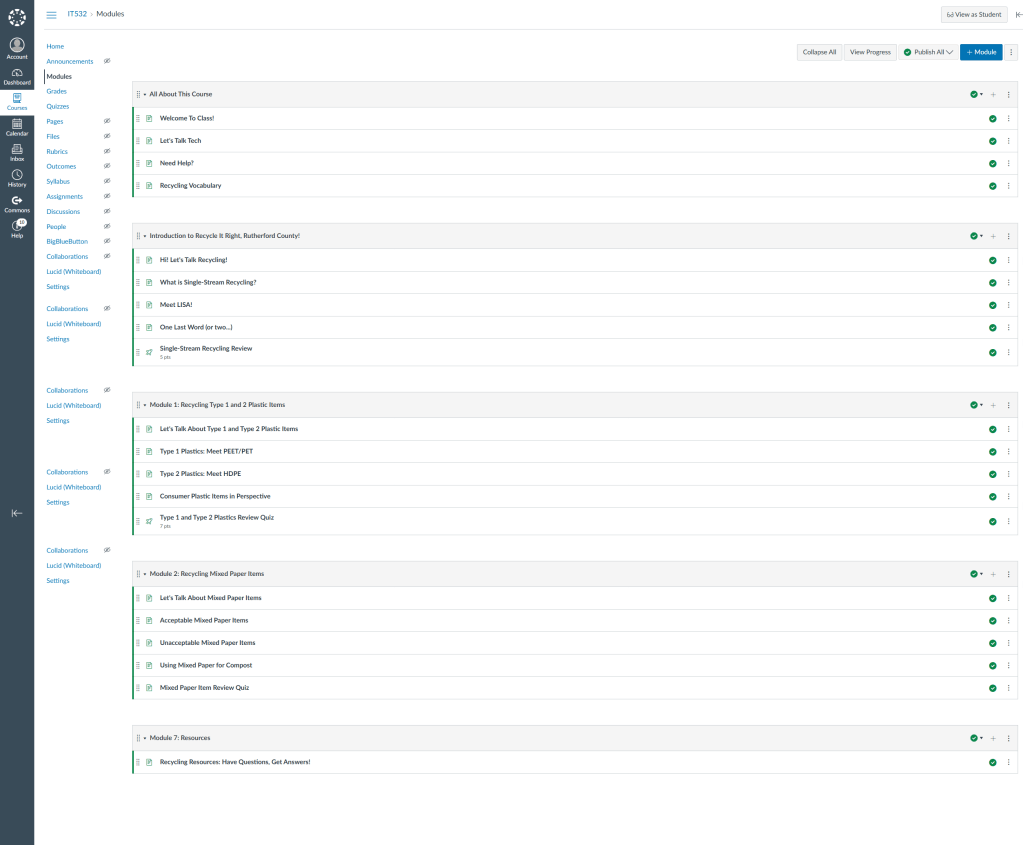The image size is (1023, 845).
Task: Toggle the hamburger course menu icon
Action: (51, 14)
